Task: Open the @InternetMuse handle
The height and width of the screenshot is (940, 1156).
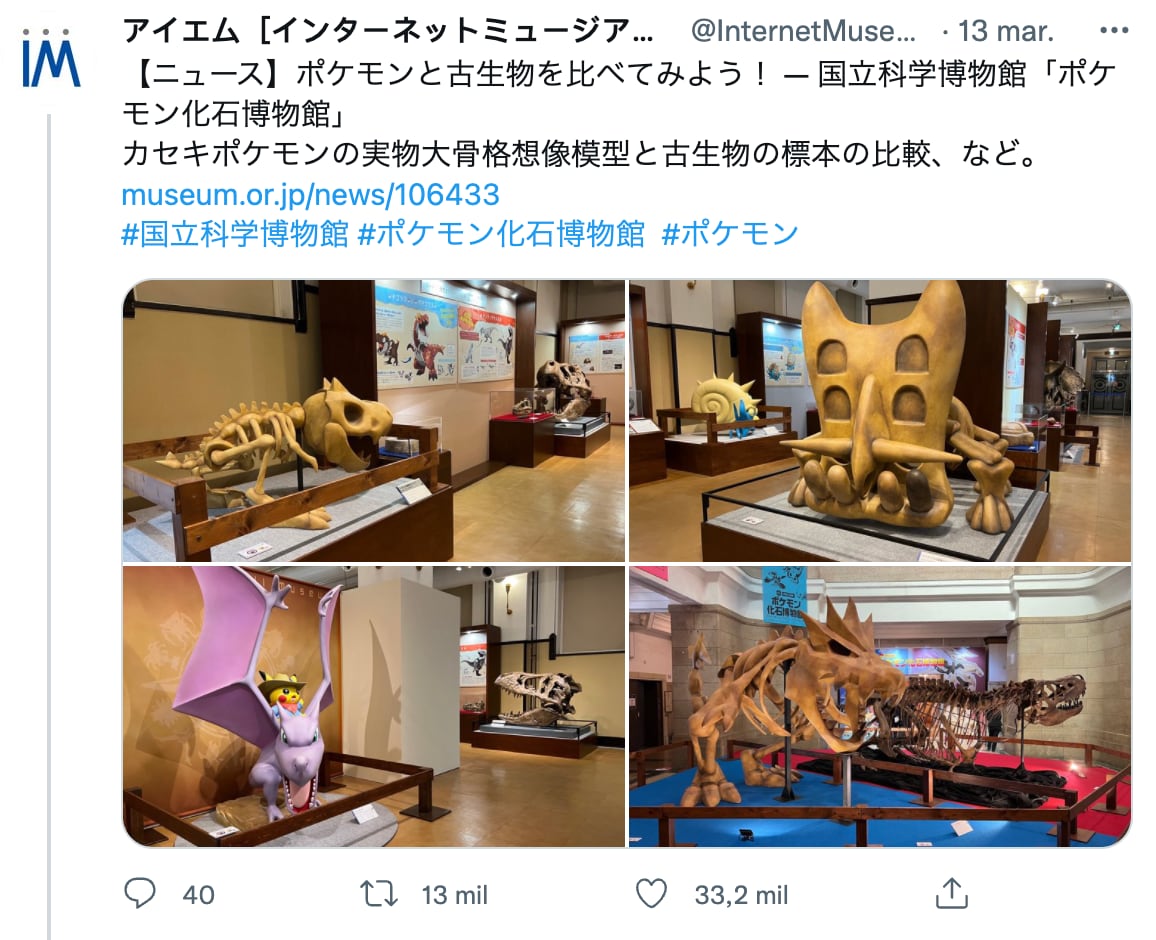Action: click(x=803, y=31)
